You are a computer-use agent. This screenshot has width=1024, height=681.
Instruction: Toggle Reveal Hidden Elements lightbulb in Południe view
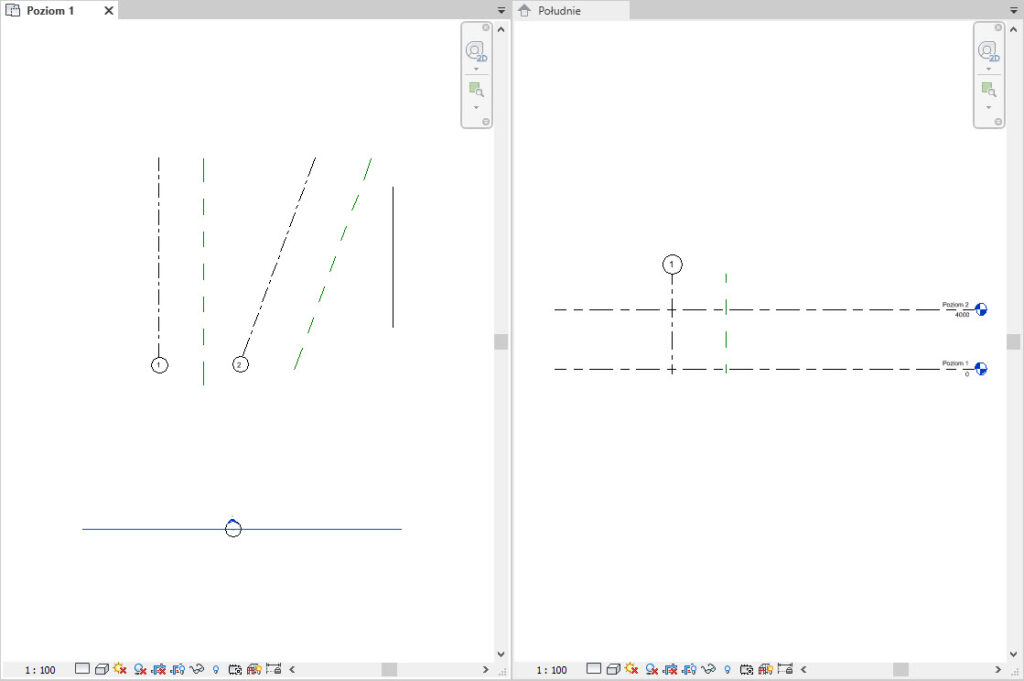tap(727, 669)
